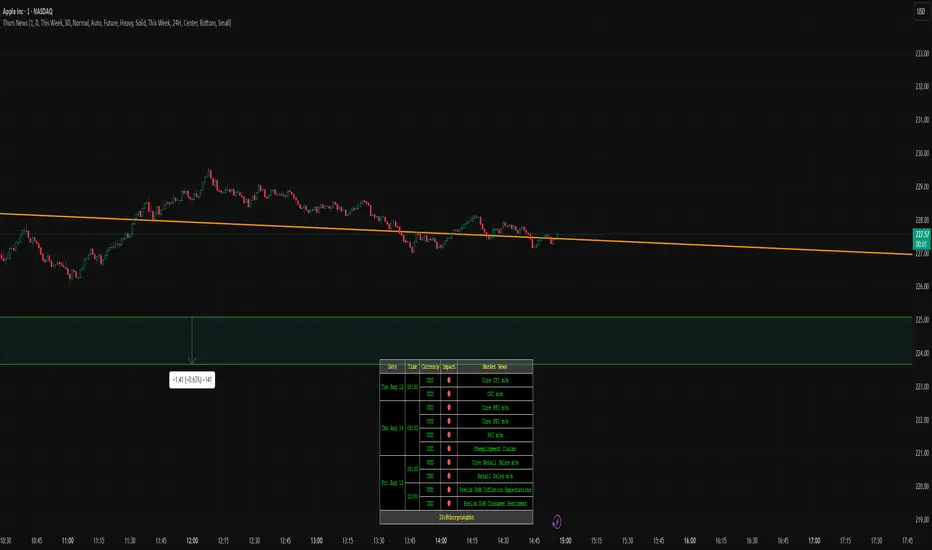Open the USD currency selector
Viewport: 932px width, 550px height.
coord(919,11)
